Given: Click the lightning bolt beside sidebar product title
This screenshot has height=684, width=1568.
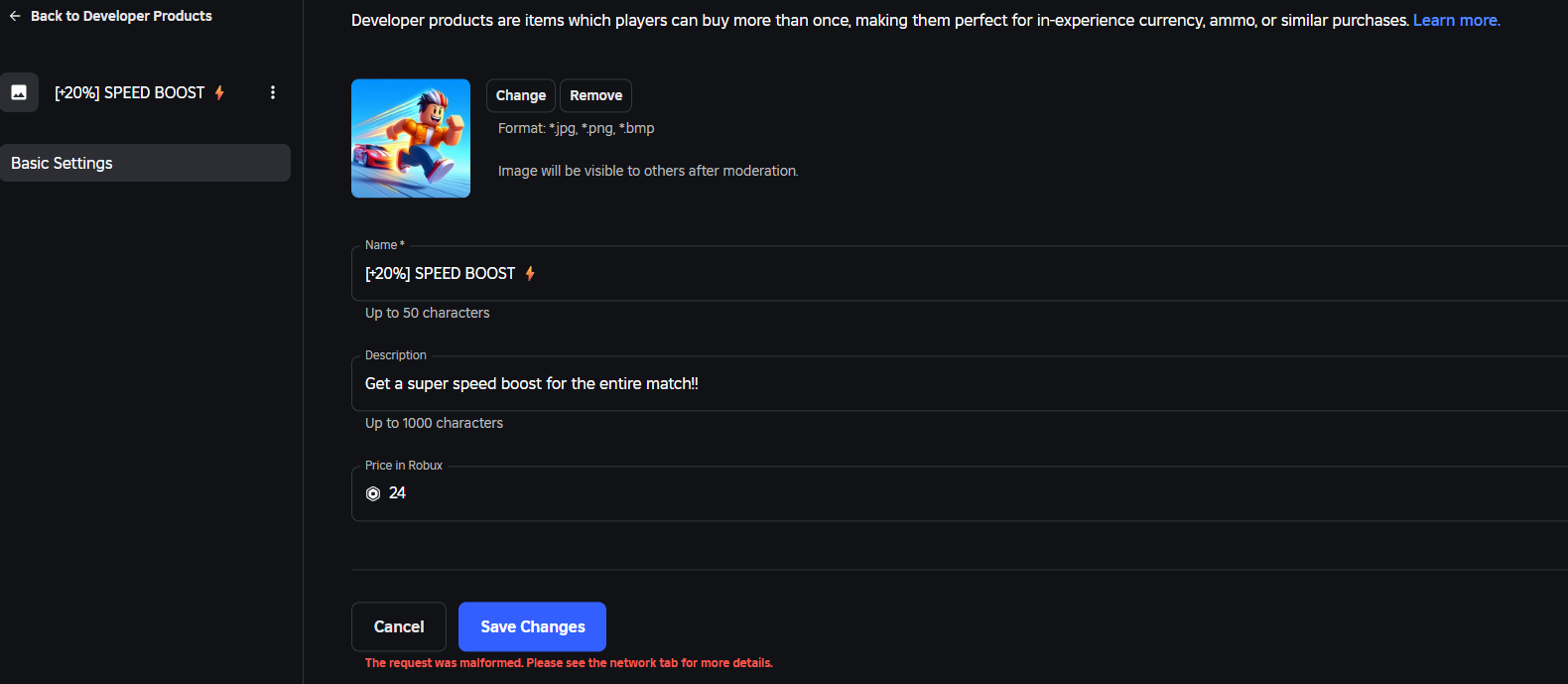Looking at the screenshot, I should pyautogui.click(x=219, y=92).
